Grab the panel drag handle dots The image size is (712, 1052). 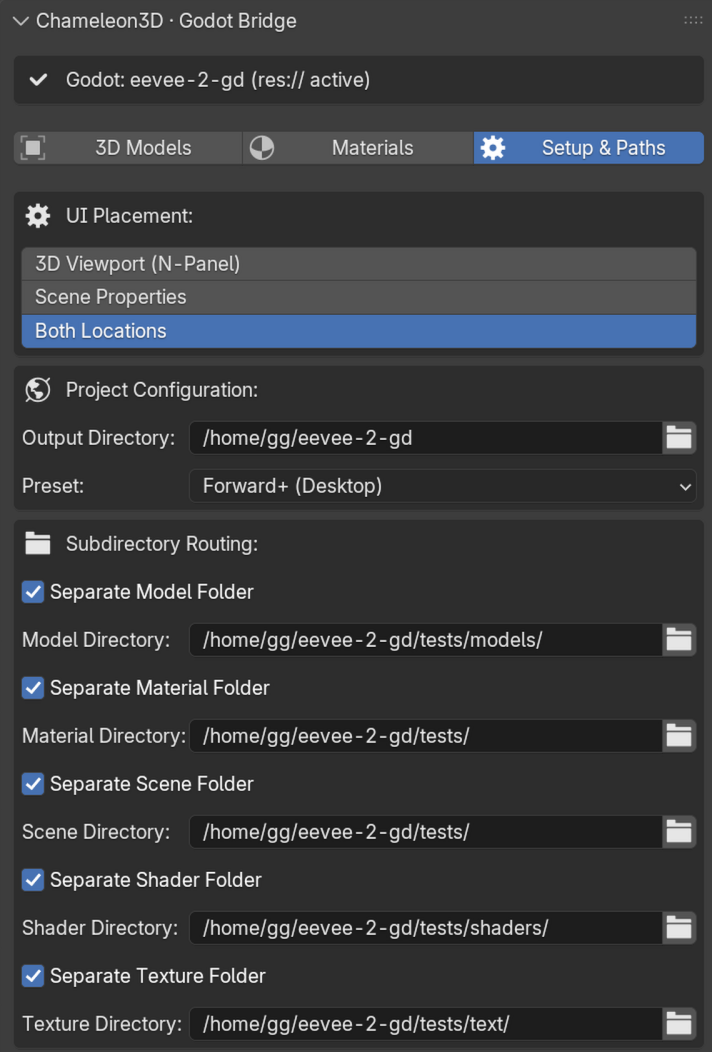tap(693, 21)
